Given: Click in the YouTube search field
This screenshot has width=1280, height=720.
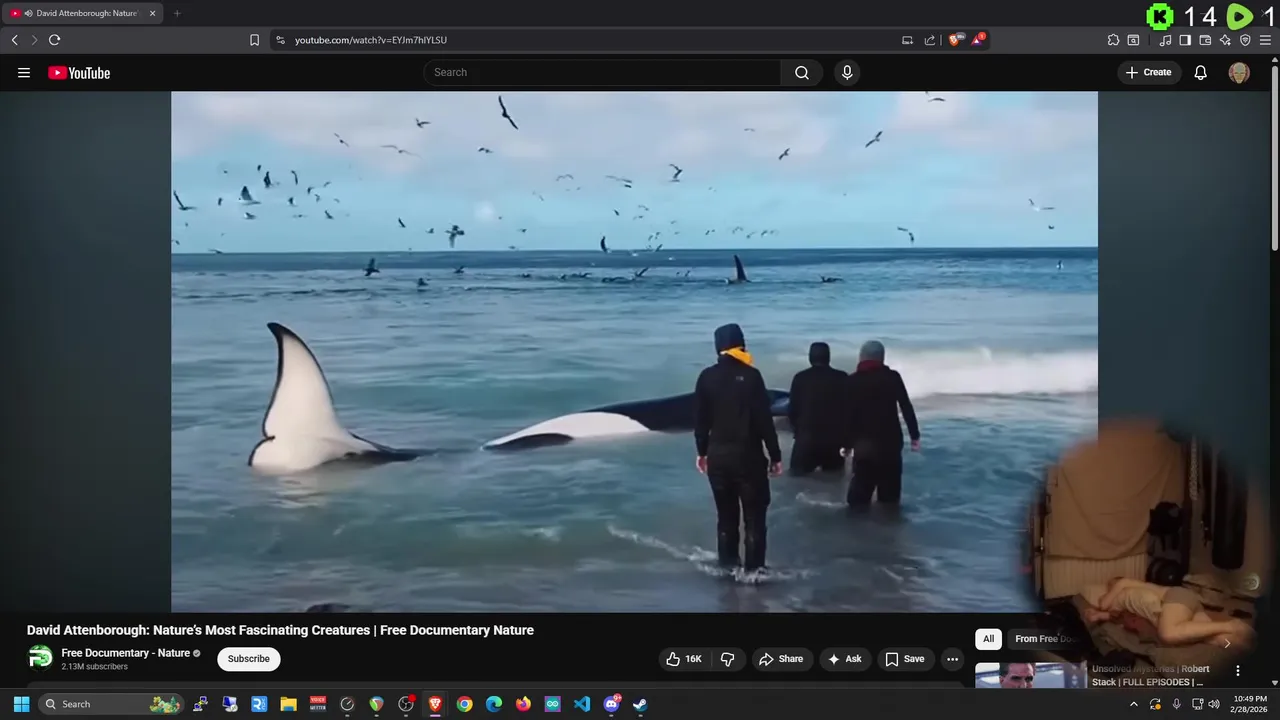Looking at the screenshot, I should point(600,73).
